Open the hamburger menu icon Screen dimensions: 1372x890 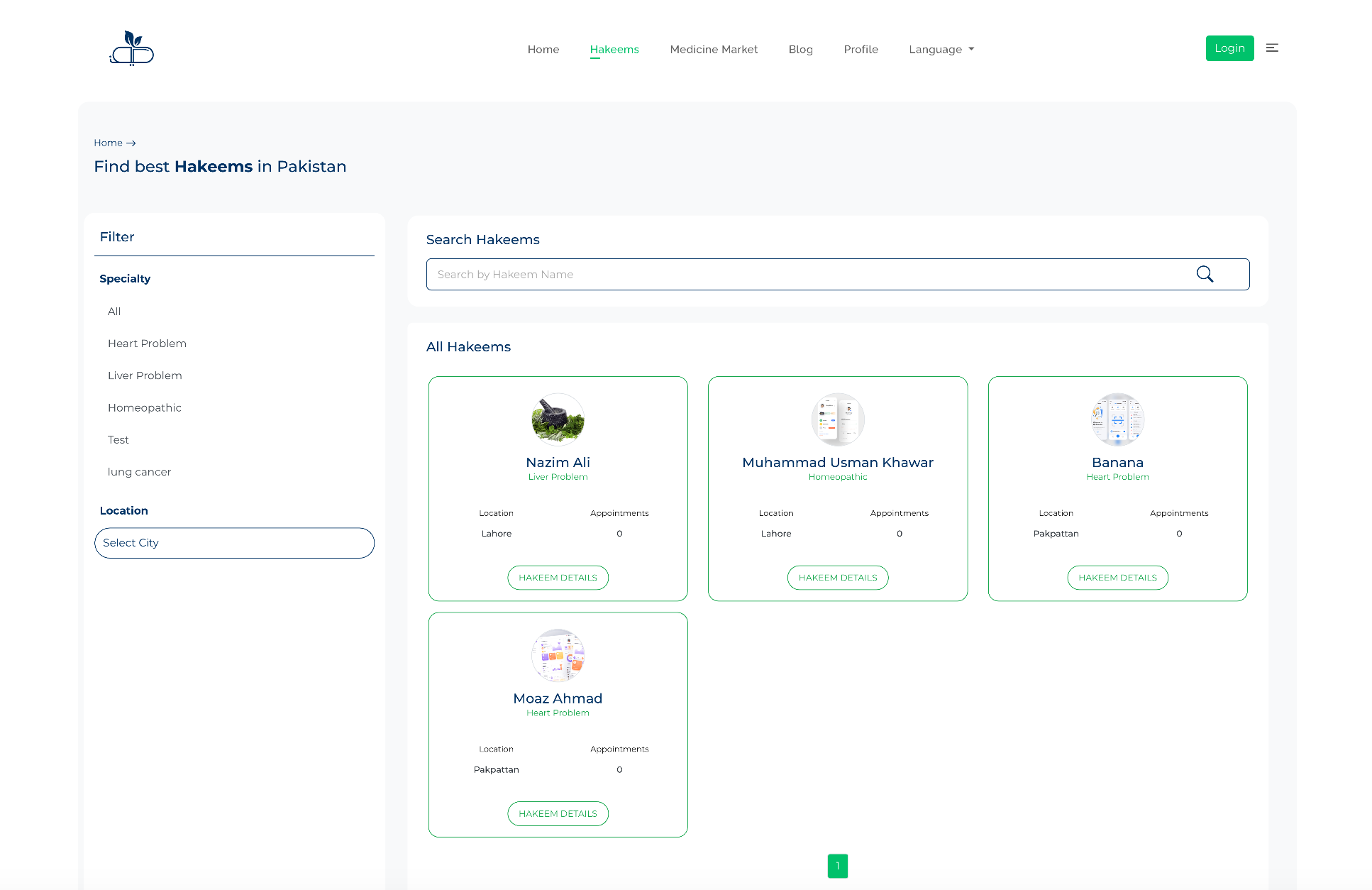(1272, 48)
